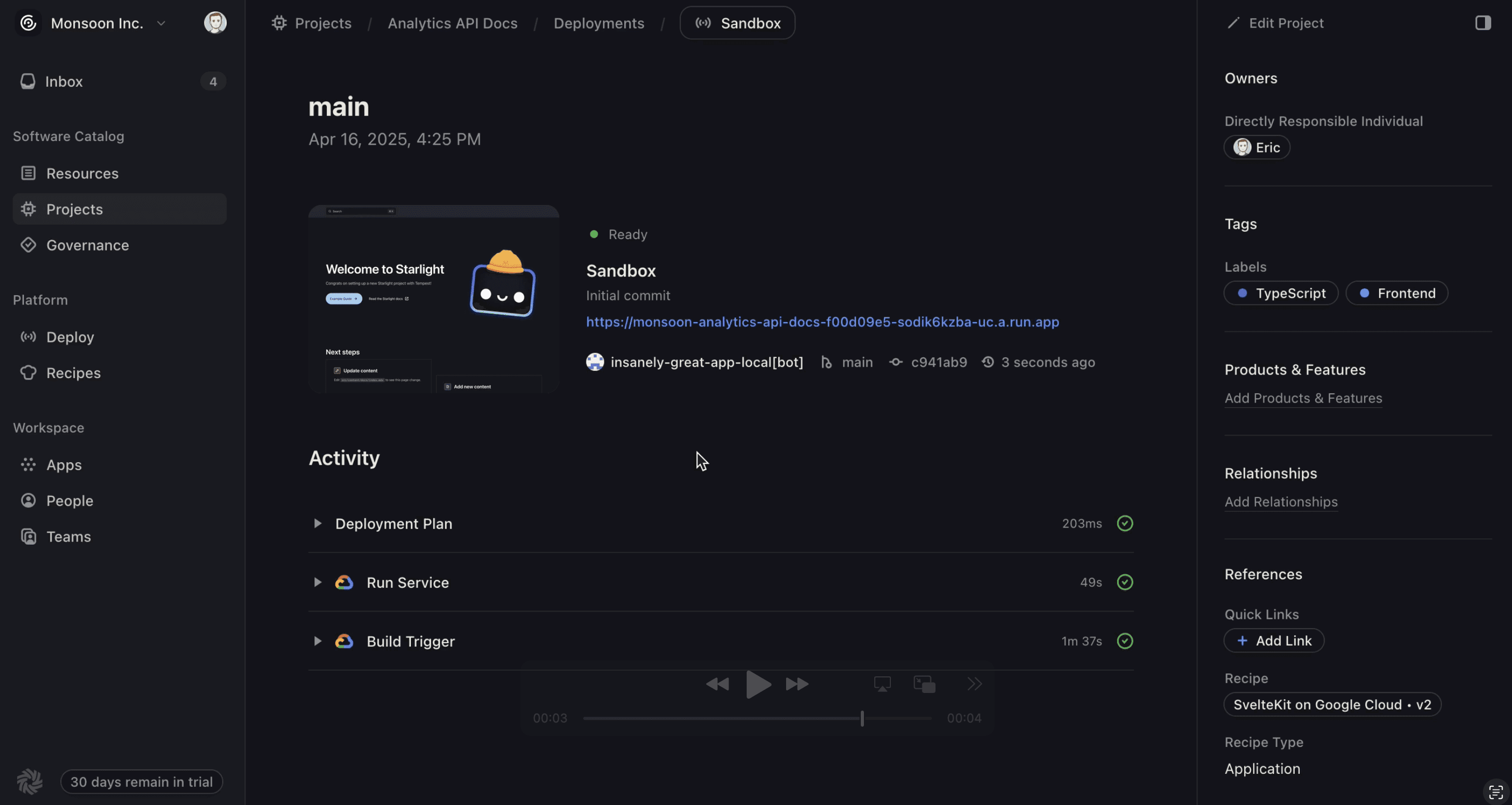
Task: Click the AirPlay icon in video overlay
Action: [882, 684]
